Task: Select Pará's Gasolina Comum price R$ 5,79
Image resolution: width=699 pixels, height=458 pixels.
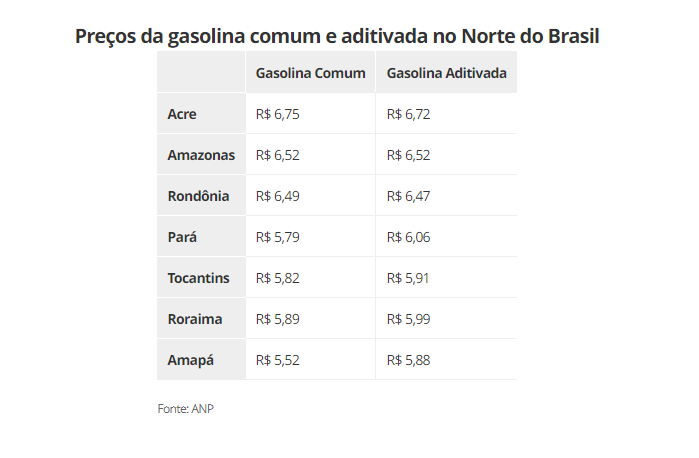Action: (x=277, y=237)
